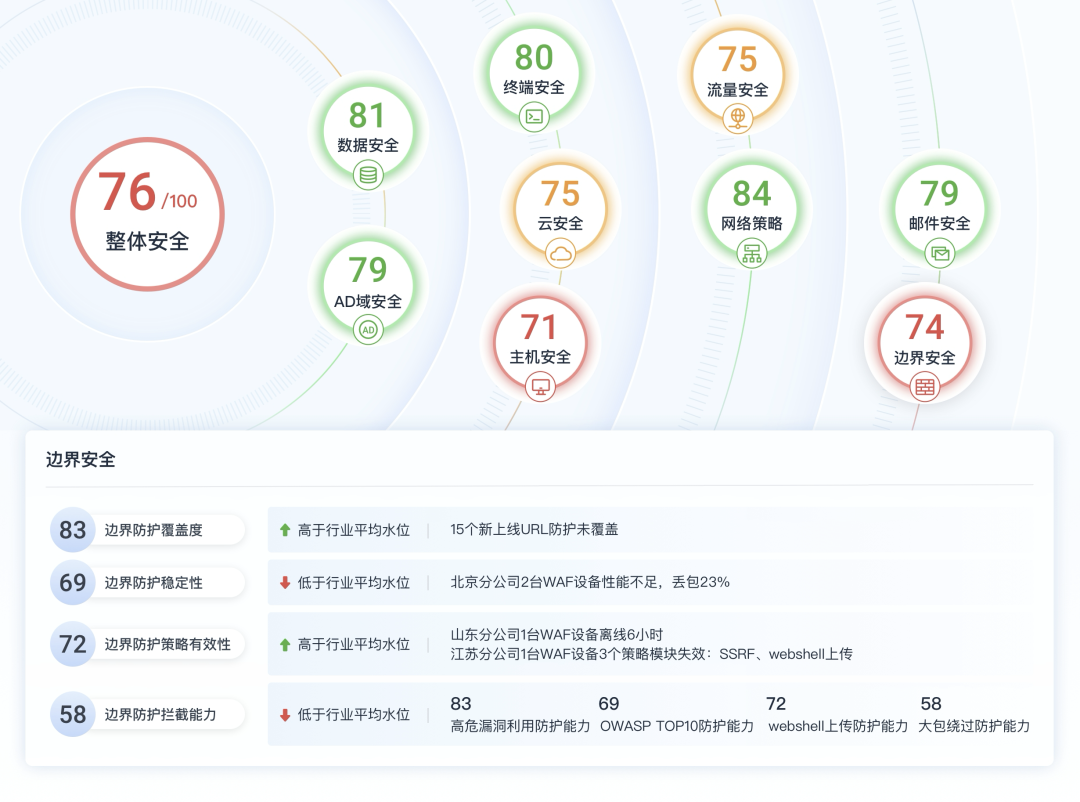
Task: Click the 边界防护策略有效性 metric pill
Action: pyautogui.click(x=148, y=645)
